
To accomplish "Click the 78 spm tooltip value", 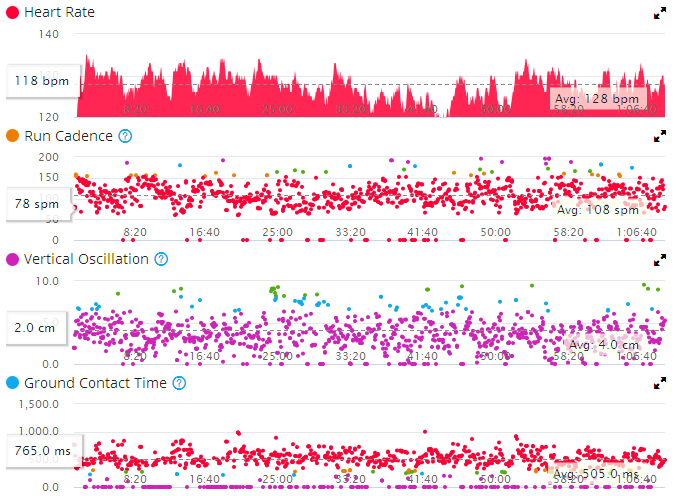I will pos(37,204).
